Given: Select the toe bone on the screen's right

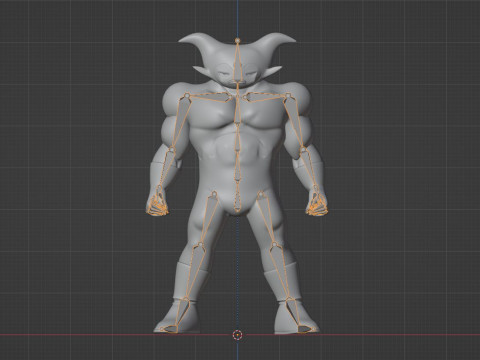Looking at the screenshot, I should [x=306, y=329].
